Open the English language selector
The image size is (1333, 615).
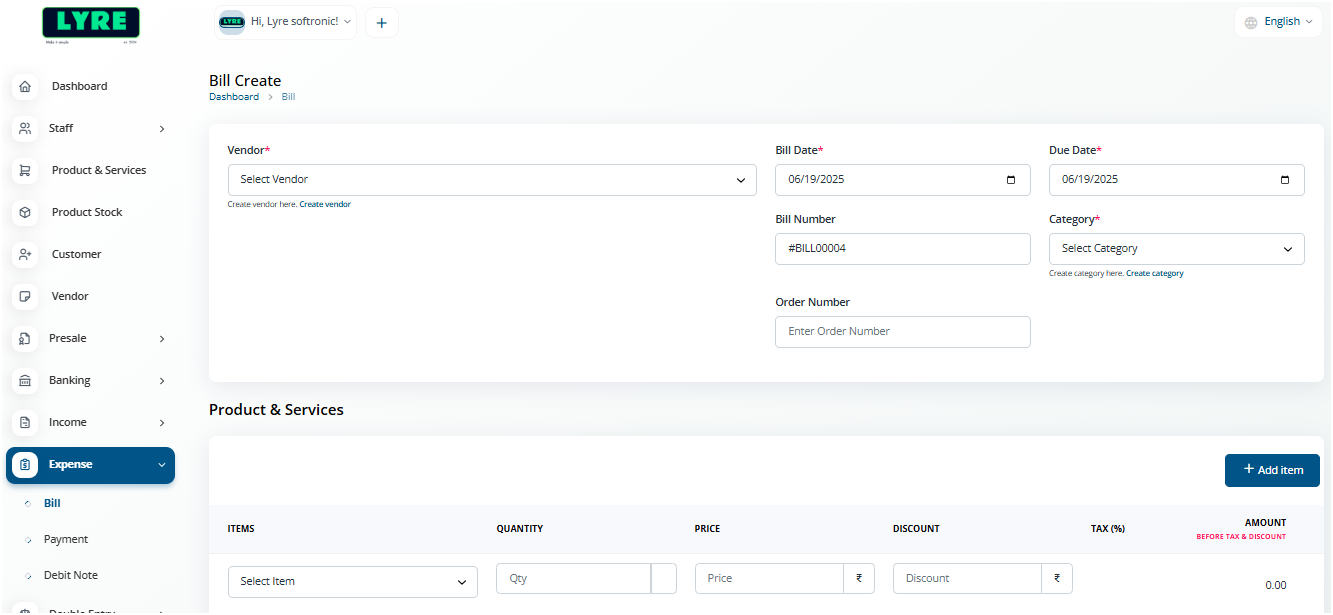[1278, 22]
